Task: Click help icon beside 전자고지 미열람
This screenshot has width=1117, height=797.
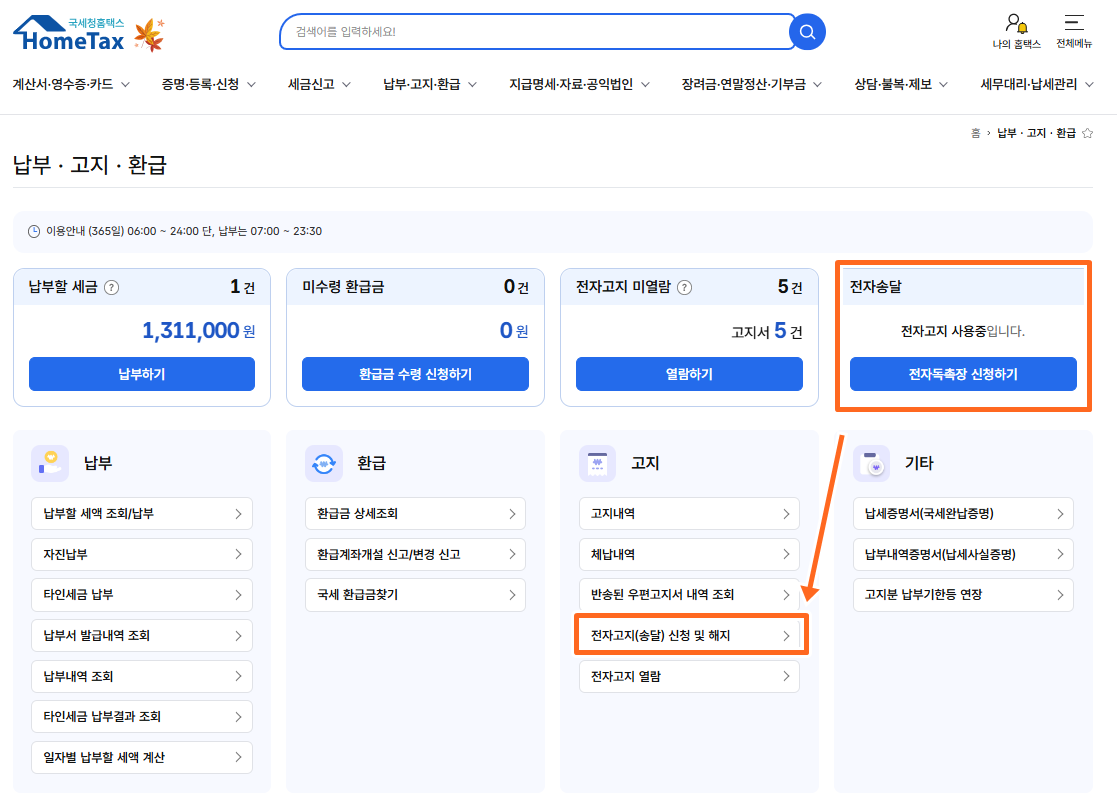Action: [687, 286]
